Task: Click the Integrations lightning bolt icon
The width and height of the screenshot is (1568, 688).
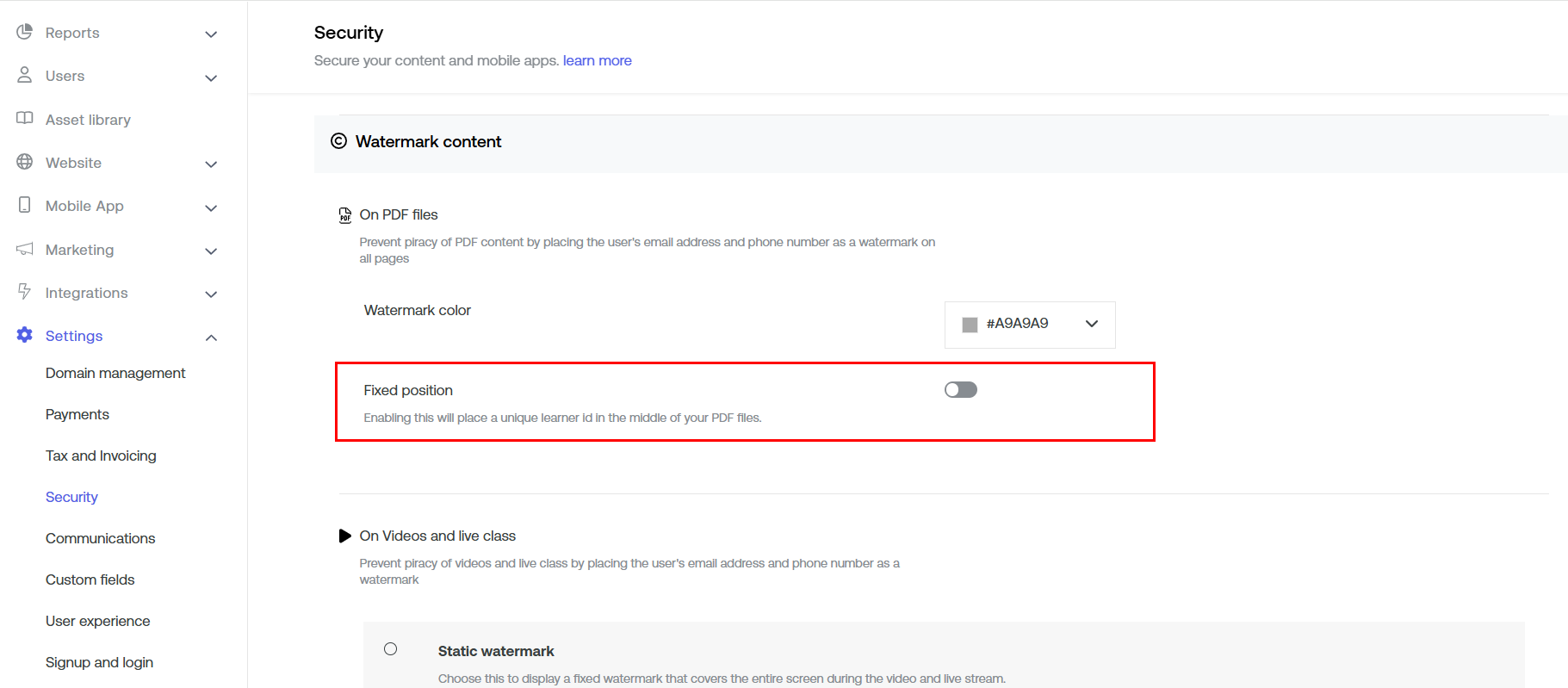Action: (x=24, y=292)
